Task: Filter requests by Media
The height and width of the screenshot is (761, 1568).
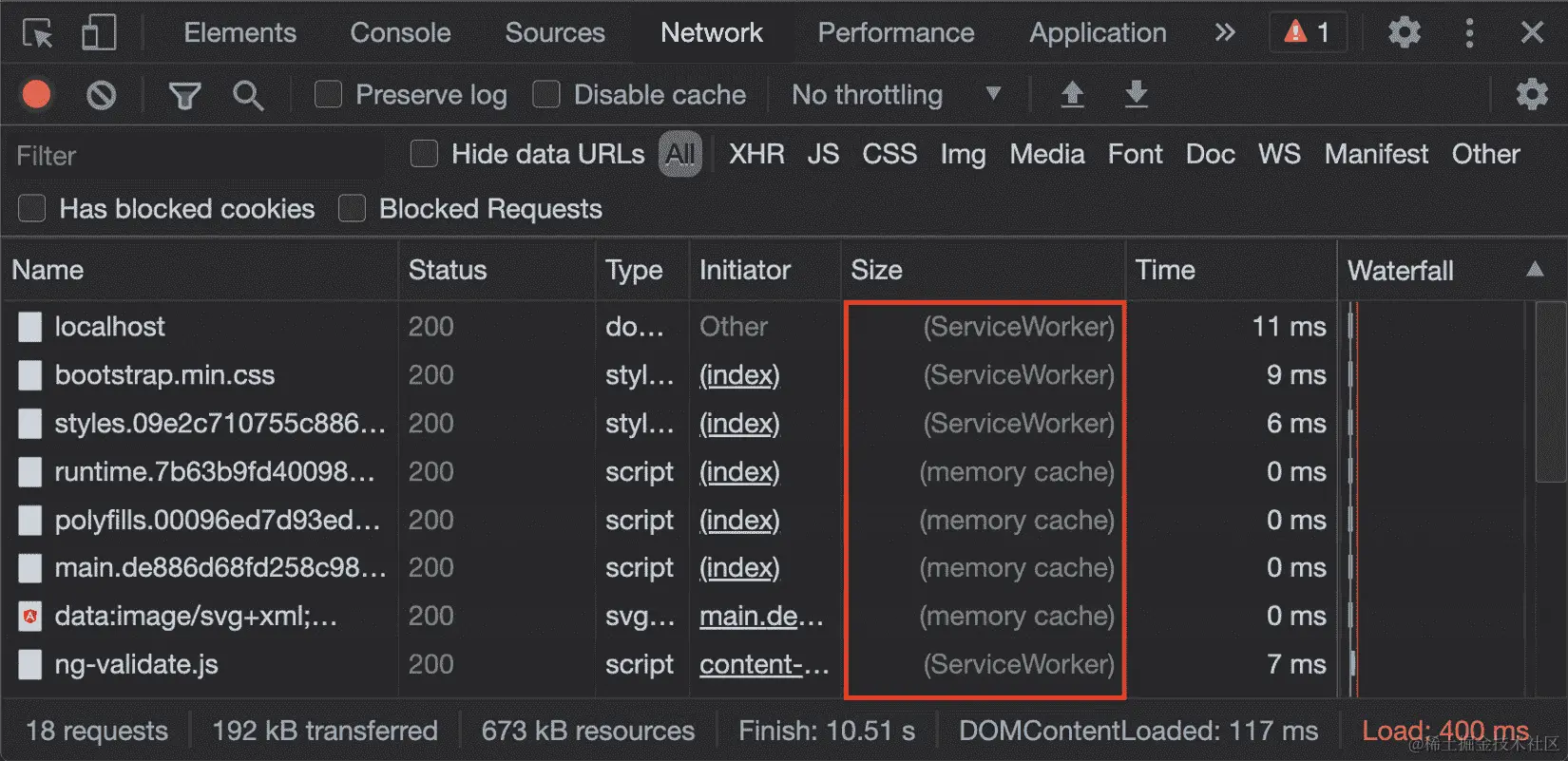Action: [1047, 154]
